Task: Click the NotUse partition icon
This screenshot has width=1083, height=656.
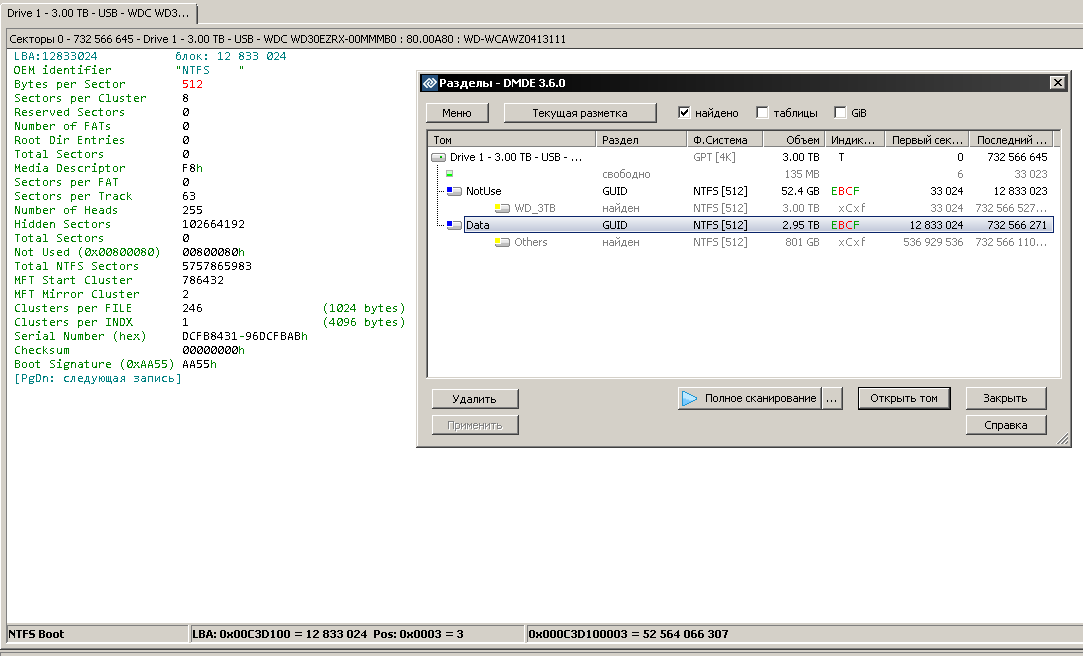Action: click(455, 191)
